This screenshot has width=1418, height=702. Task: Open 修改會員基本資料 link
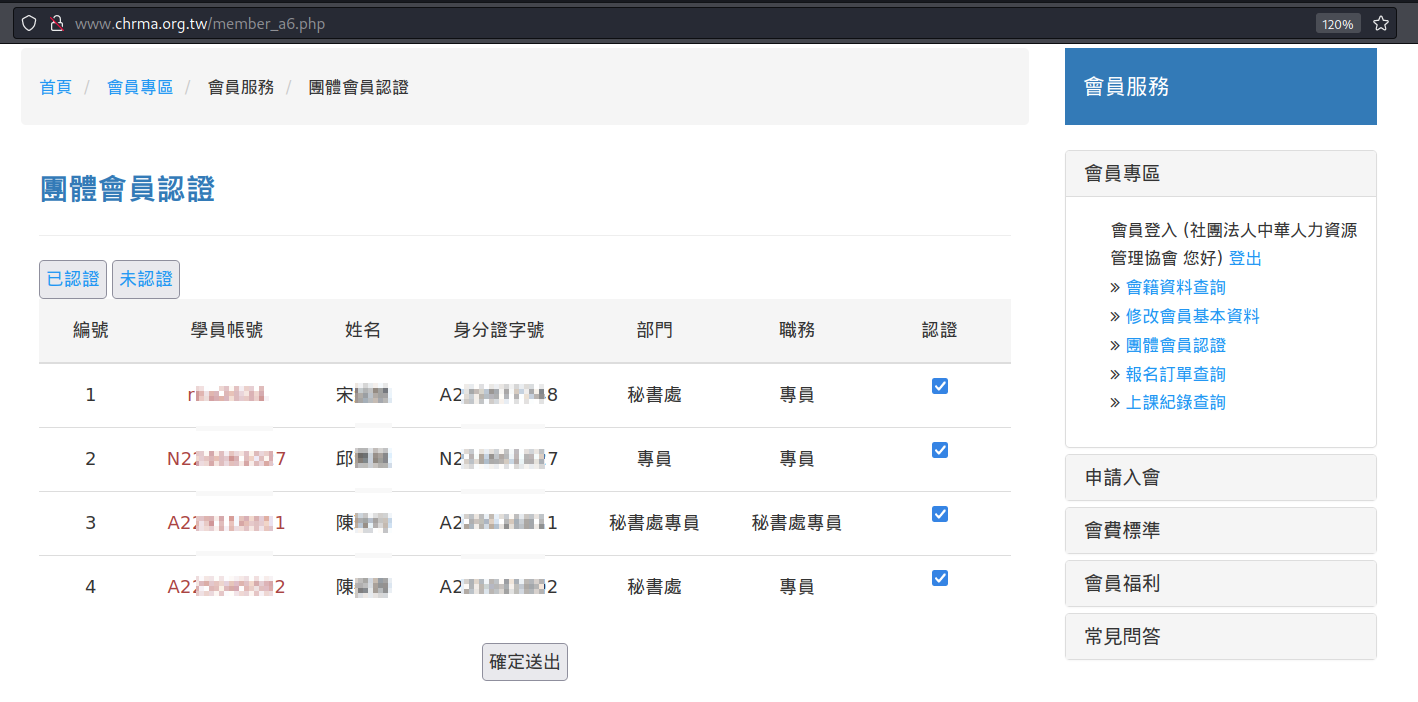1193,316
